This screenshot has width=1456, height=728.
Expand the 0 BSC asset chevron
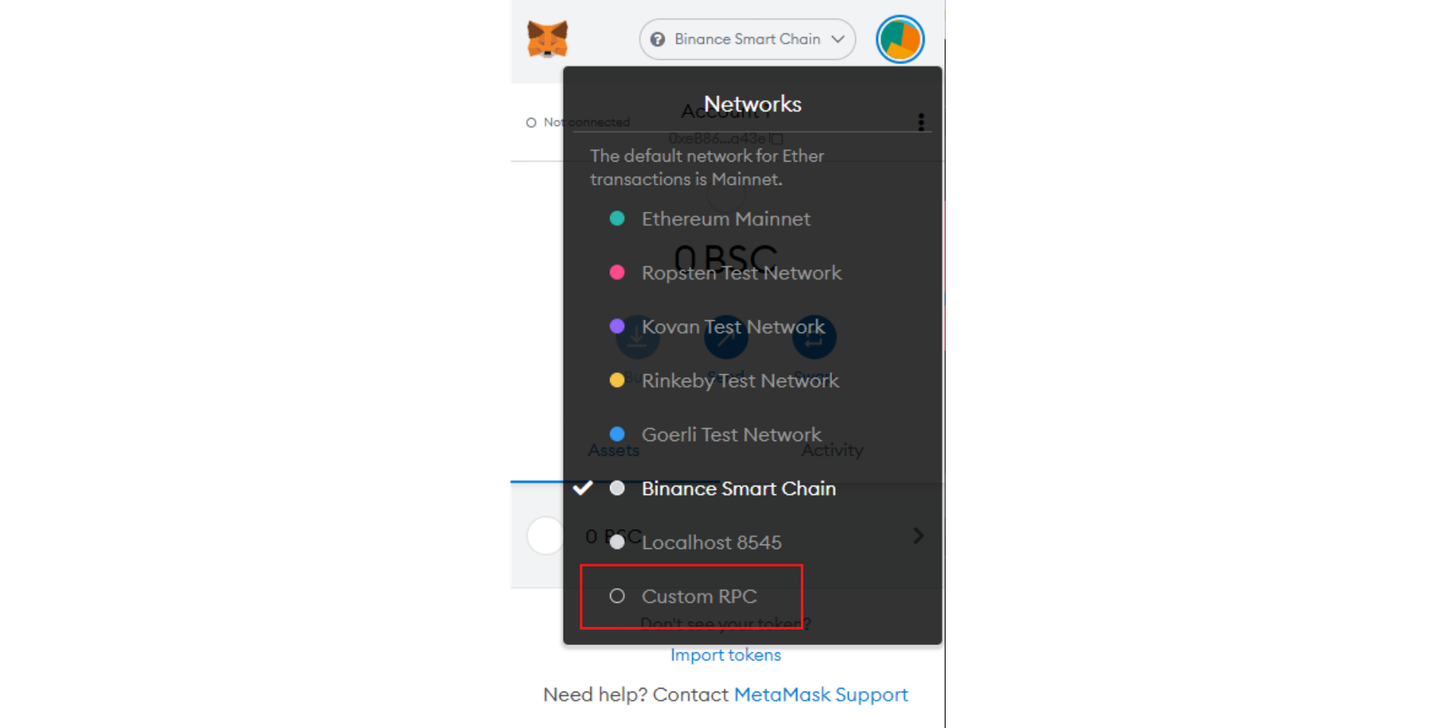click(918, 536)
